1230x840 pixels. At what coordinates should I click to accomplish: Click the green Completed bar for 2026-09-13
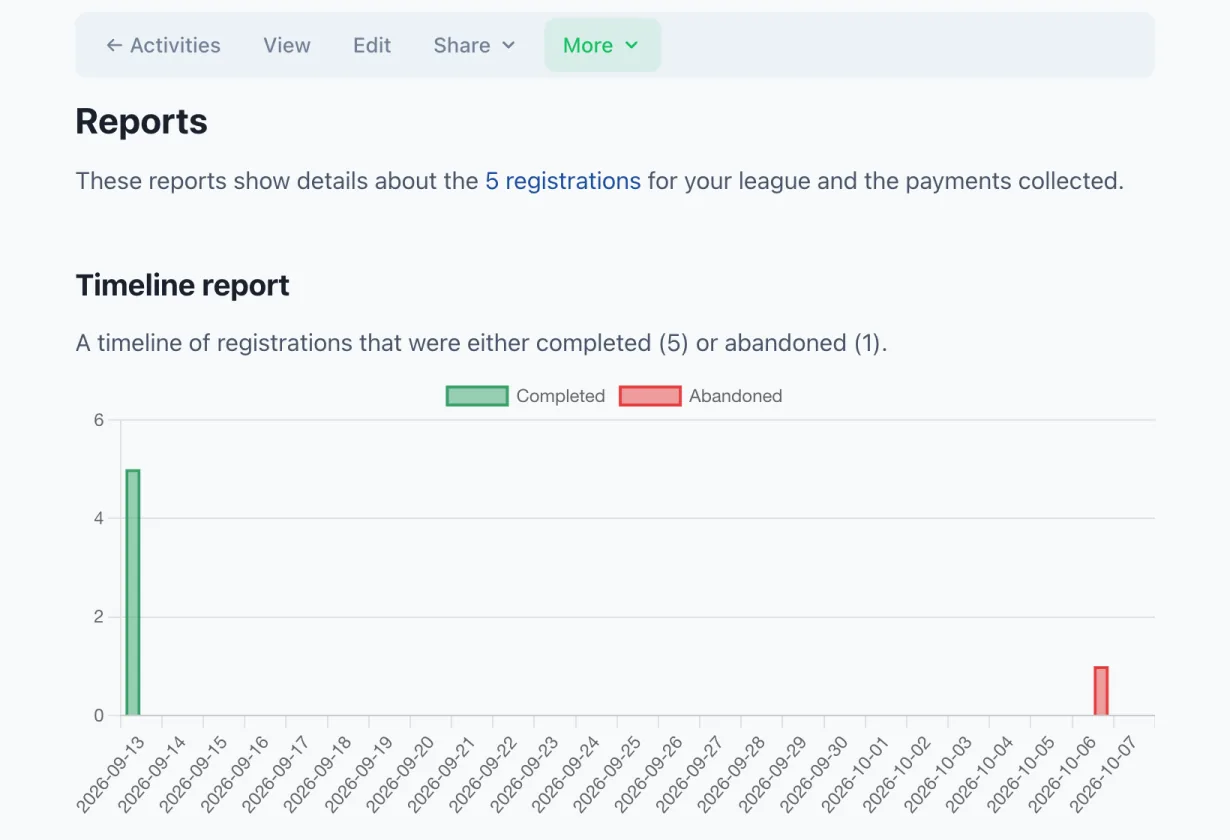(132, 592)
